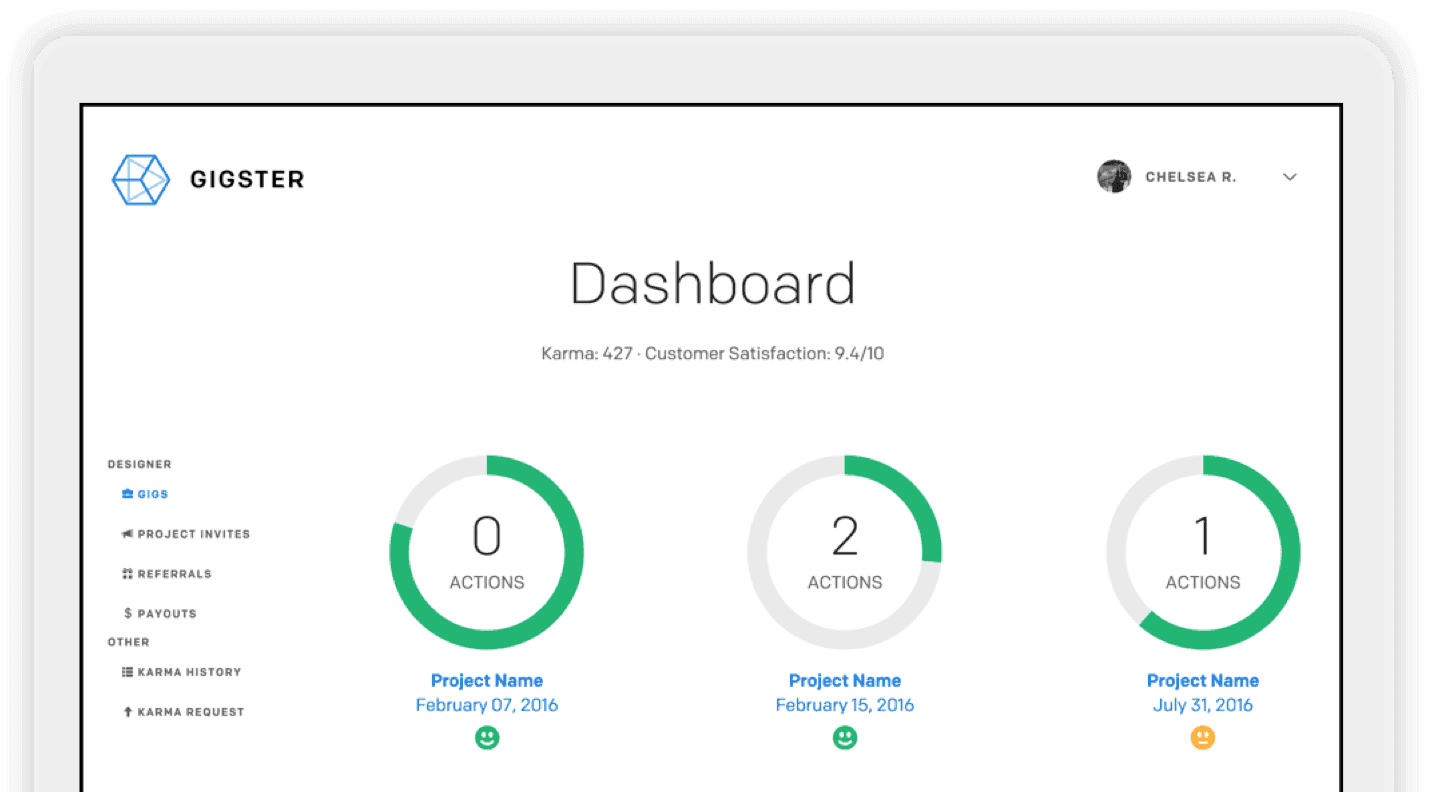The image size is (1430, 792).
Task: Click green smiley under February 07 project
Action: tap(487, 738)
